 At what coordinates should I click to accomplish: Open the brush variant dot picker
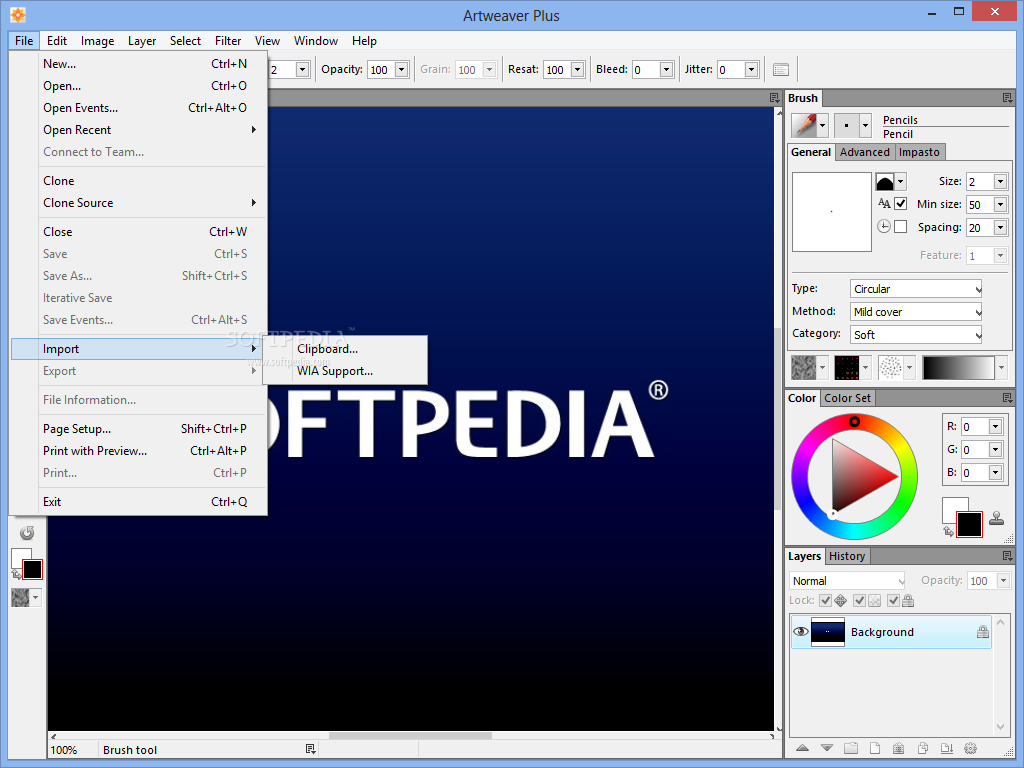coord(852,125)
